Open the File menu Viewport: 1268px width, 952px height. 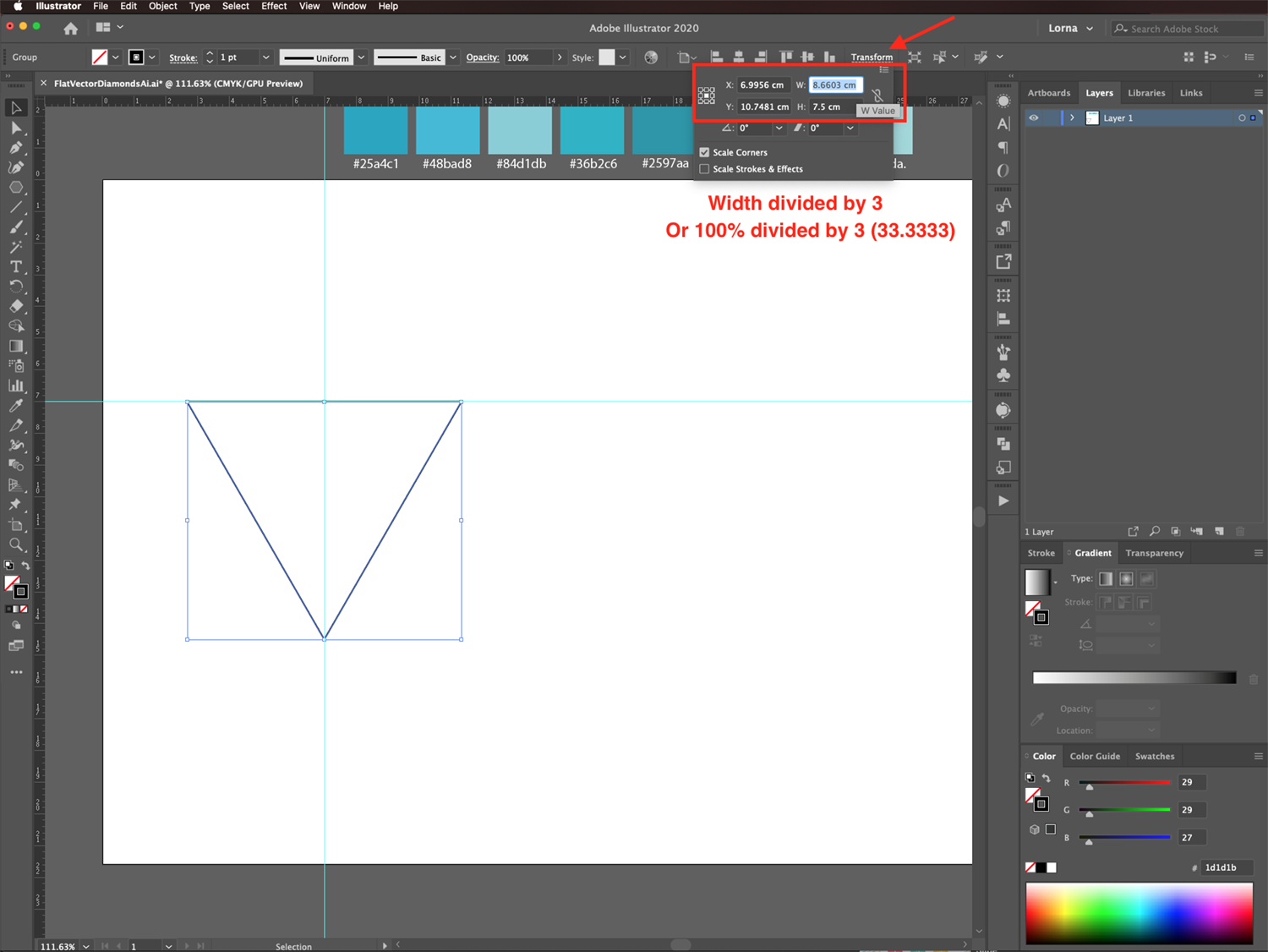[101, 6]
